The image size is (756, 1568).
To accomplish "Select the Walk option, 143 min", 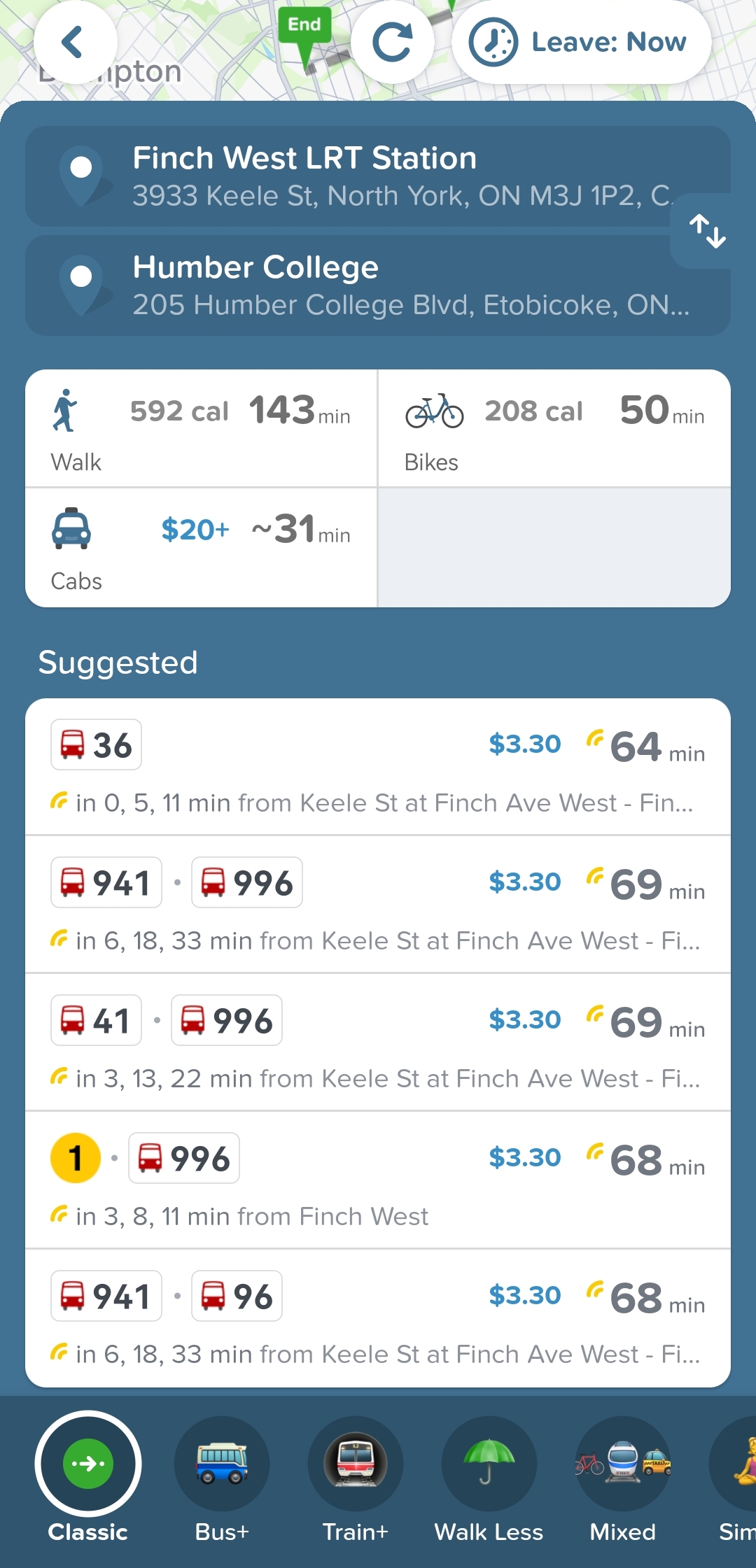I will click(202, 428).
